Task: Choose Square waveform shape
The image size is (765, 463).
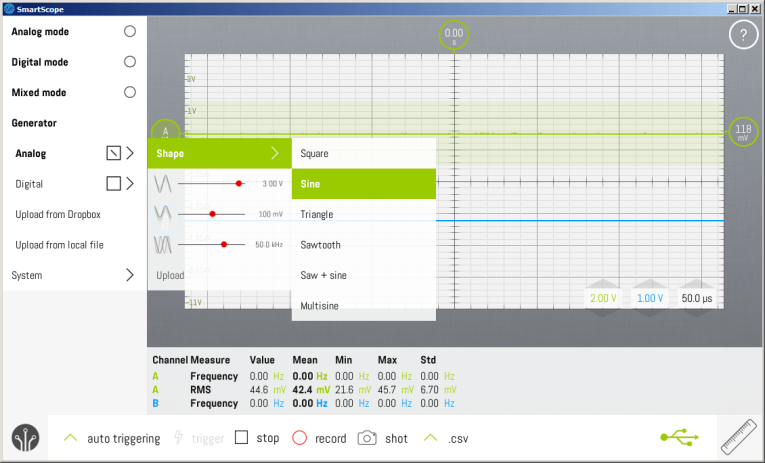Action: pos(363,153)
